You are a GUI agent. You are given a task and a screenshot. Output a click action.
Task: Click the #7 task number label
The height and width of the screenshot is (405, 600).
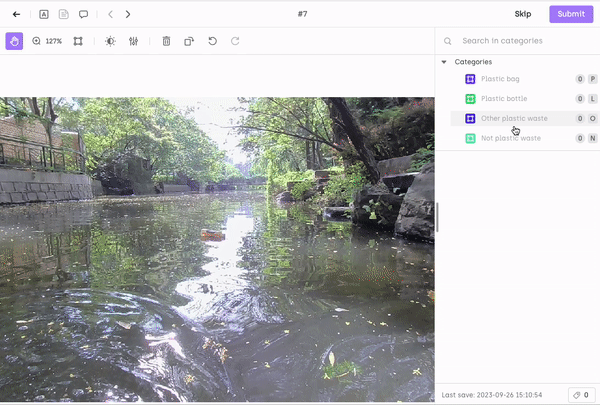(302, 14)
